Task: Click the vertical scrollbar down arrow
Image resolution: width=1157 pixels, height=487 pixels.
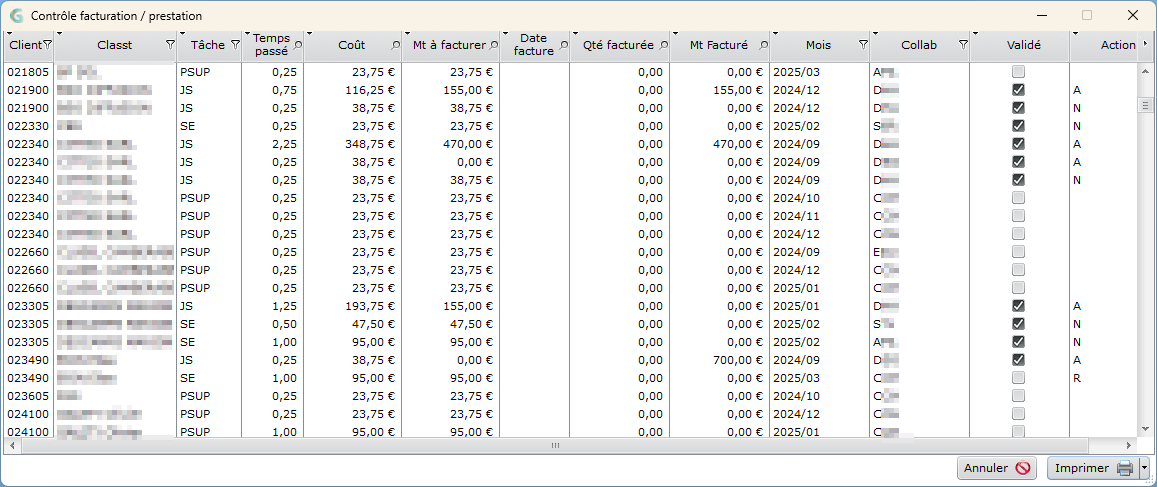Action: 1144,427
